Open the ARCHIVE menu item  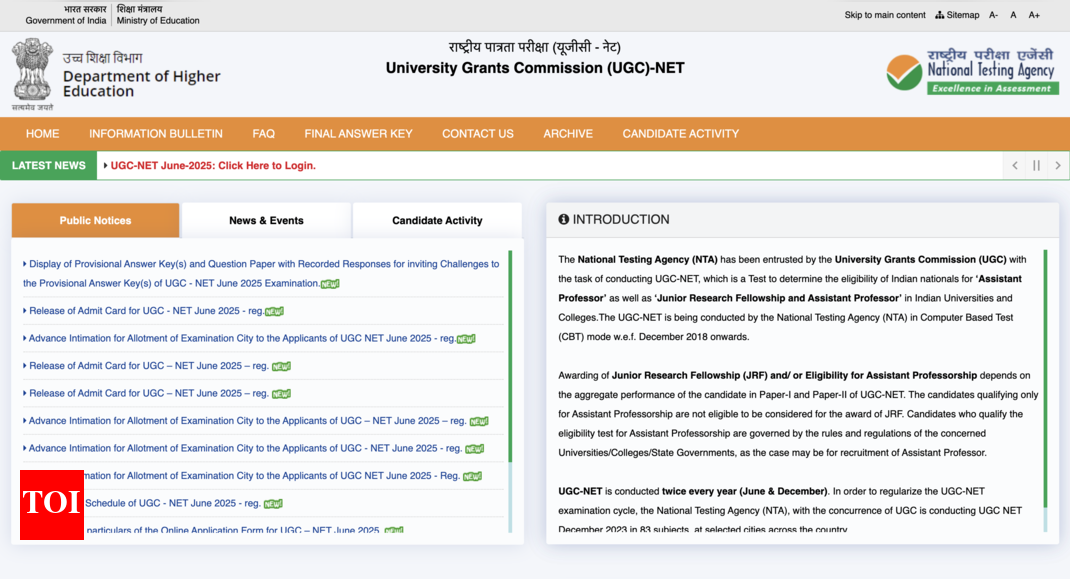click(x=568, y=134)
